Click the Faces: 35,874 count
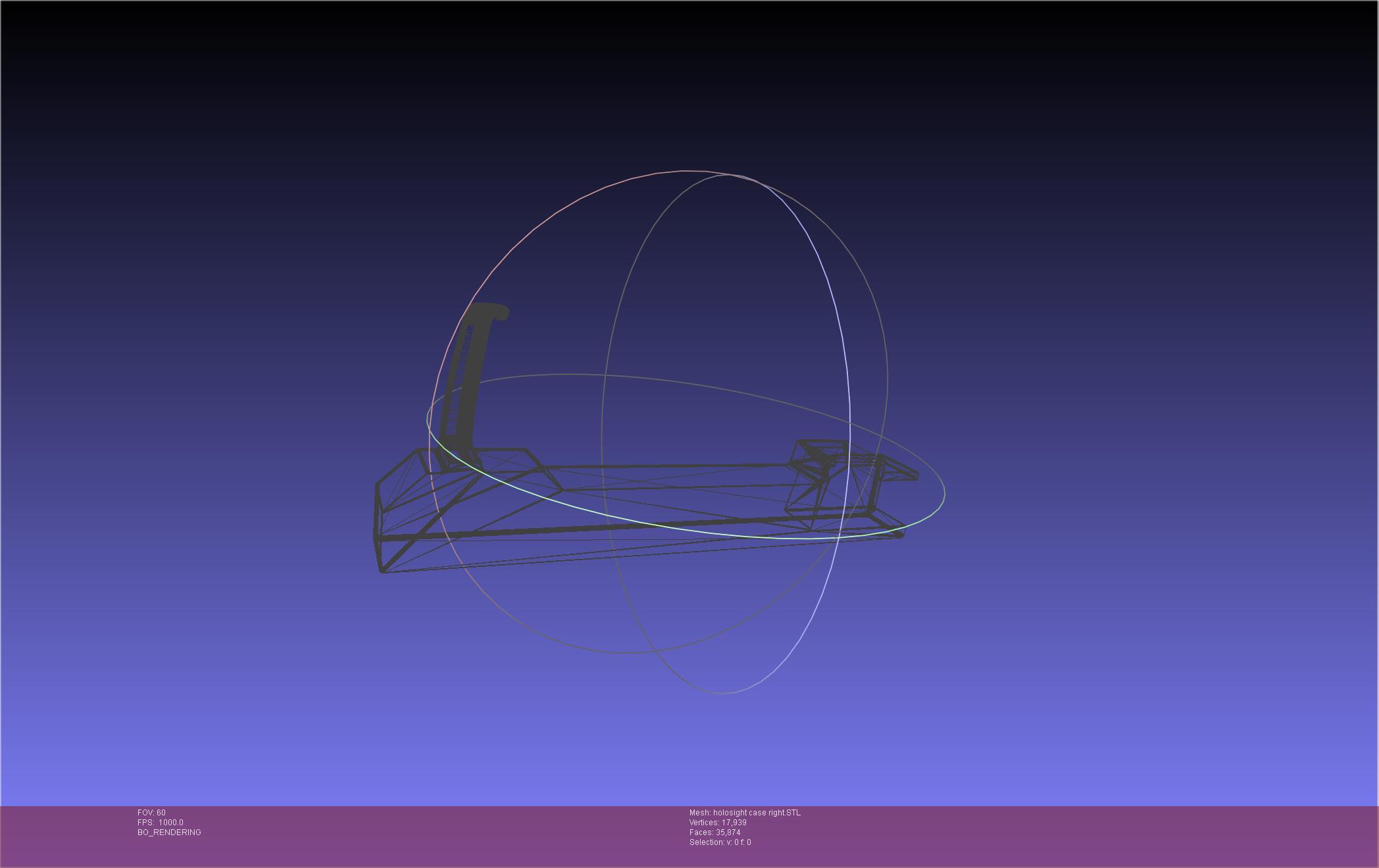Screen dimensions: 1379x868 [x=715, y=832]
